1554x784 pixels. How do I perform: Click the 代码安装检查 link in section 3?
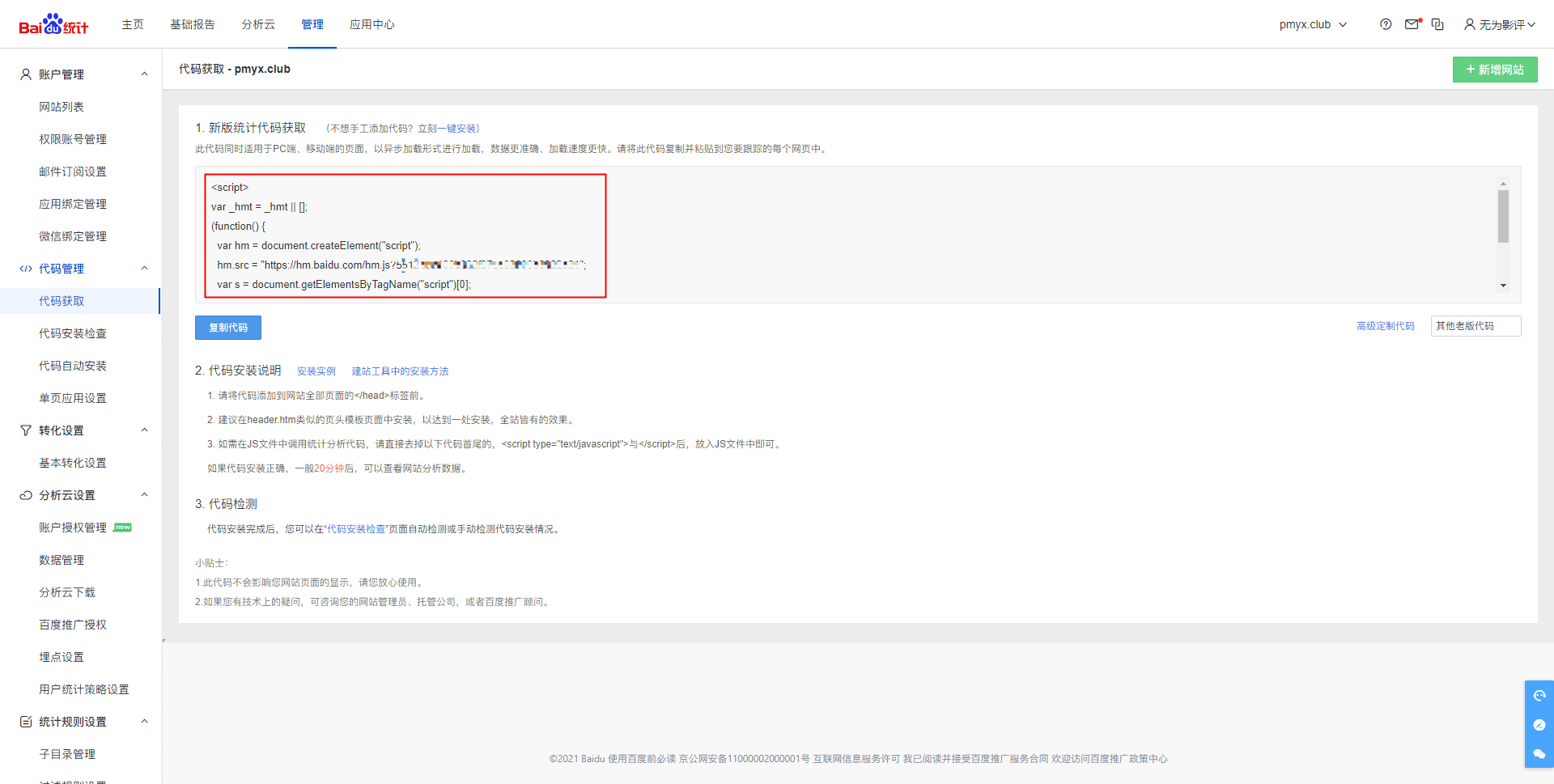356,529
